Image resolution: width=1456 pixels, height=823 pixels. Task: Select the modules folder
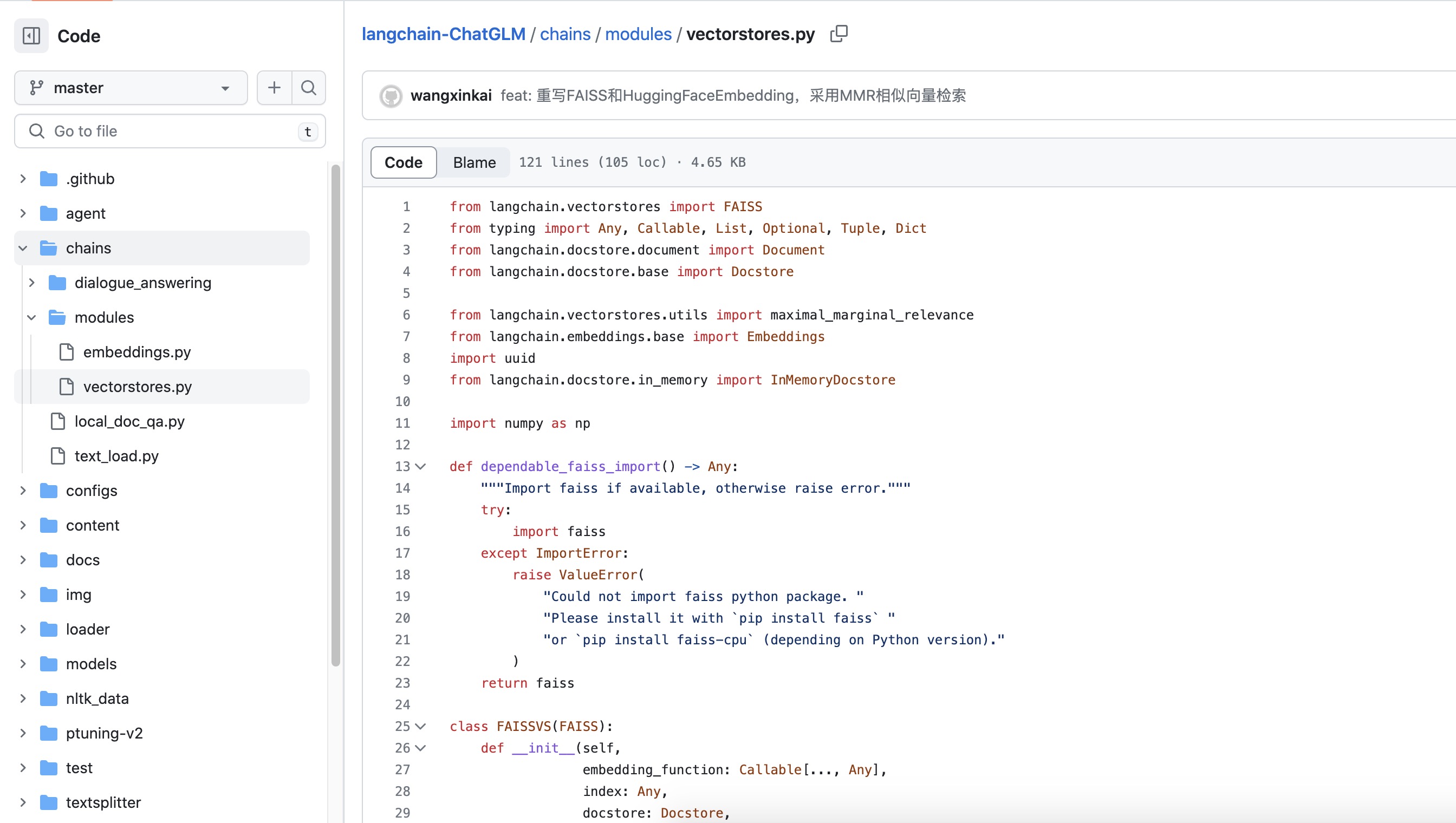click(104, 317)
